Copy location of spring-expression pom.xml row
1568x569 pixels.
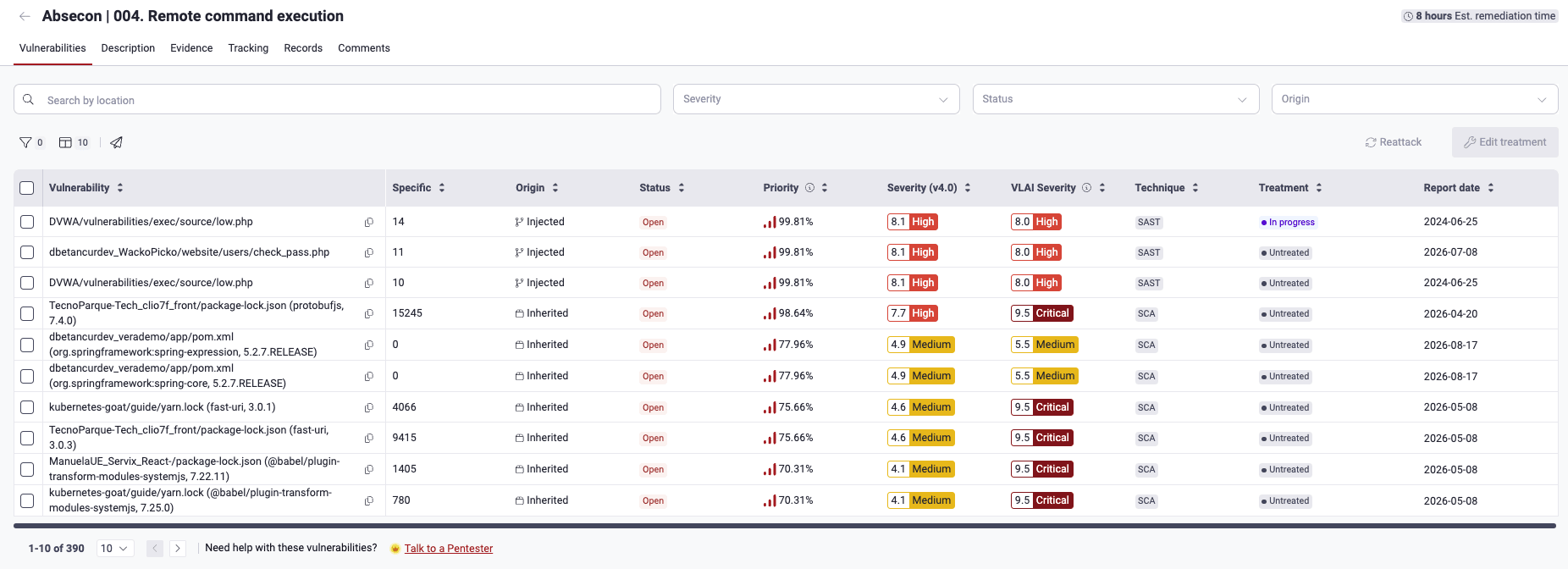tap(369, 345)
